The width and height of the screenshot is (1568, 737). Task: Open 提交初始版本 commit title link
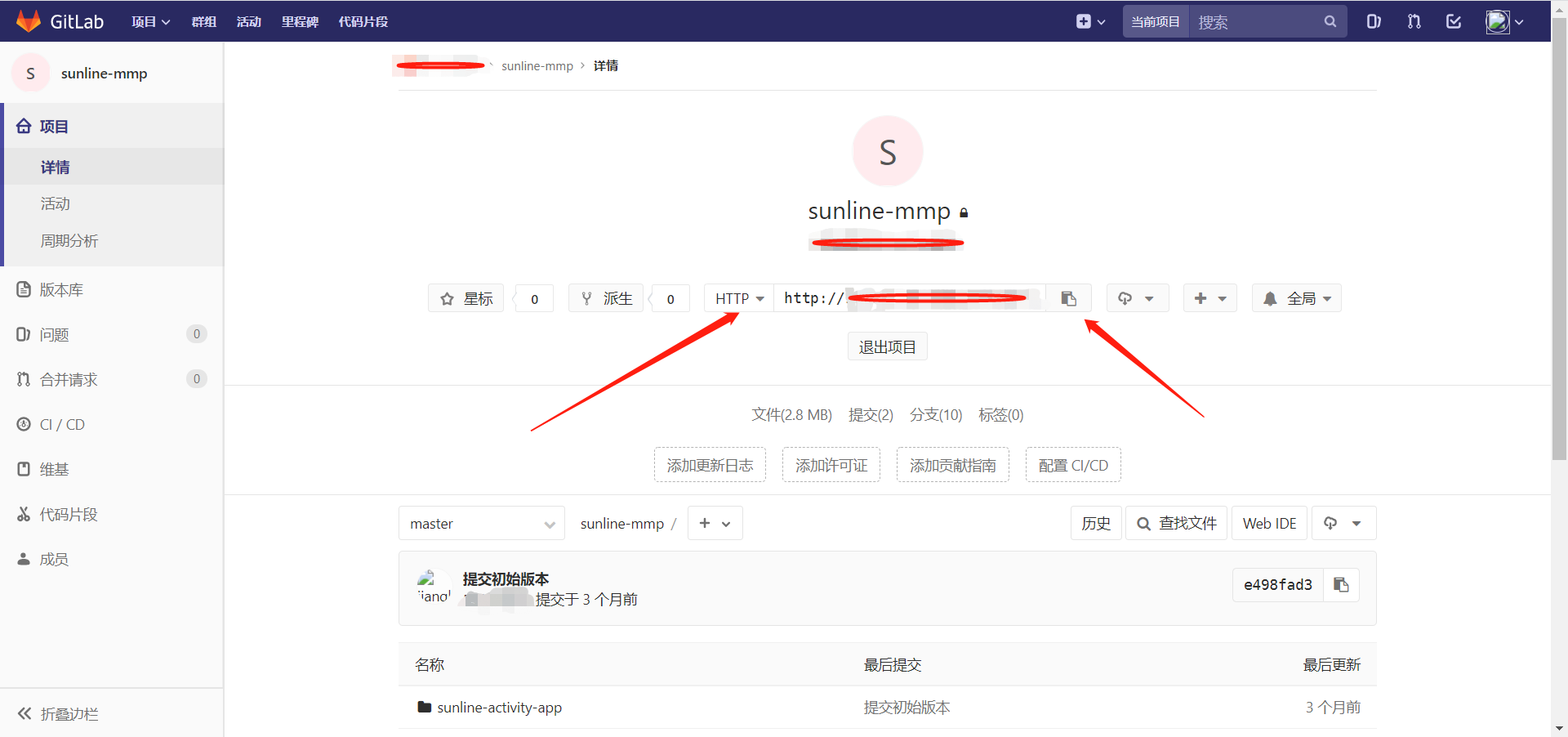[506, 579]
